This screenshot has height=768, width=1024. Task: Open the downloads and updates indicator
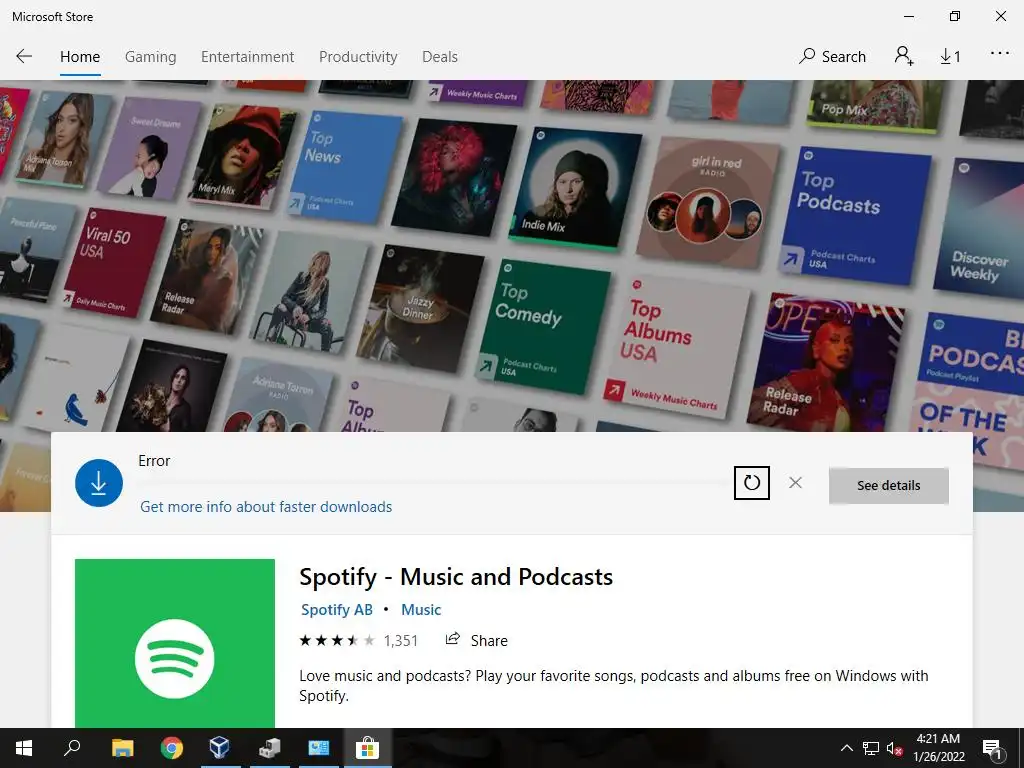pos(950,57)
